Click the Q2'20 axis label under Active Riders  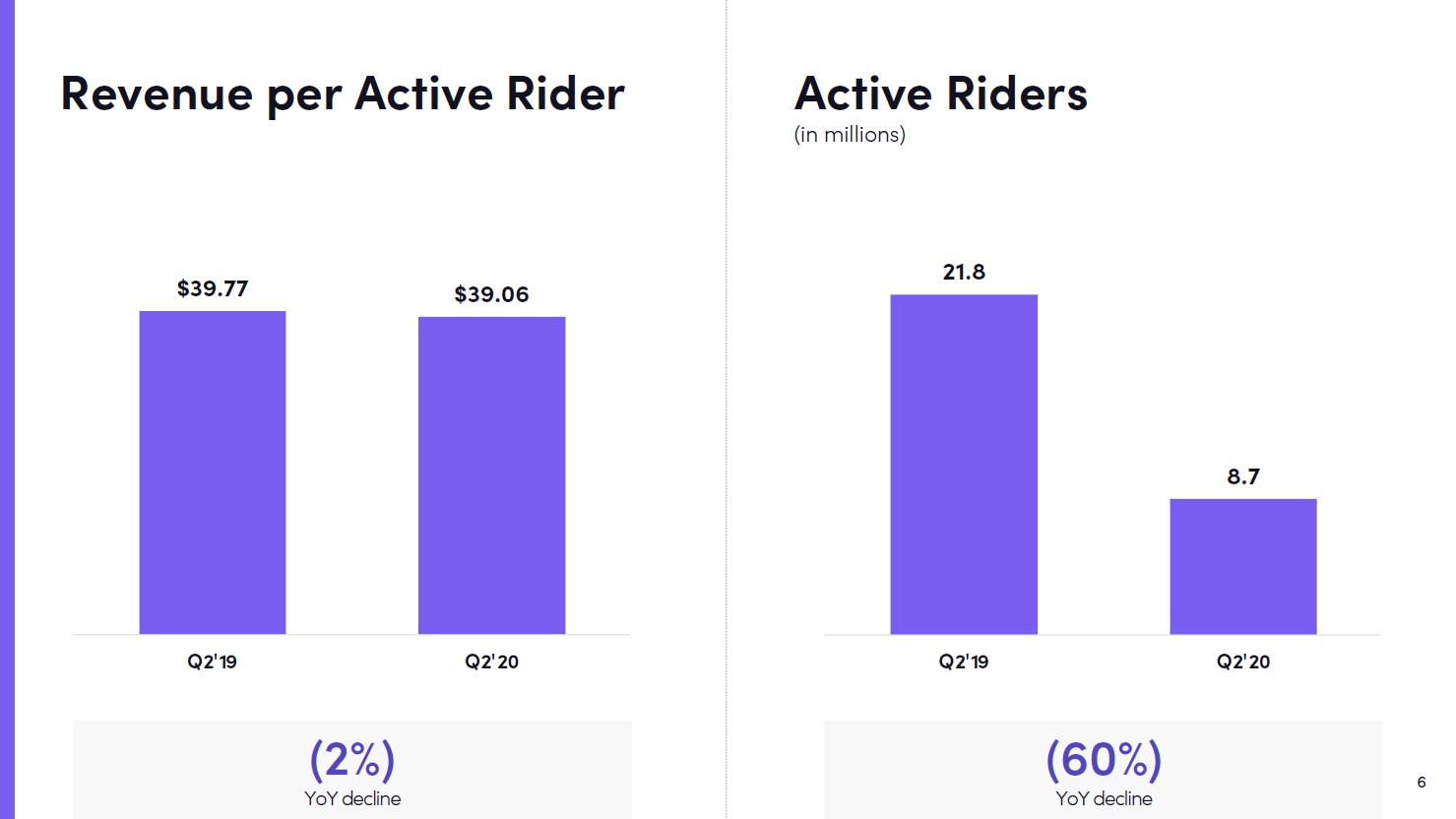(x=1242, y=661)
